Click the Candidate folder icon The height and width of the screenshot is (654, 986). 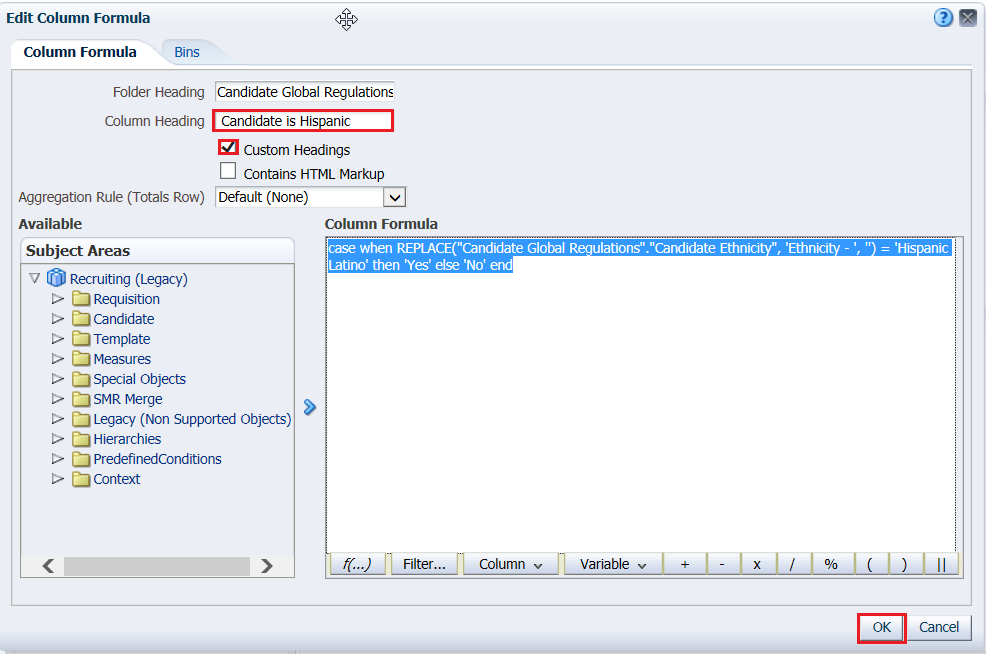coord(80,318)
